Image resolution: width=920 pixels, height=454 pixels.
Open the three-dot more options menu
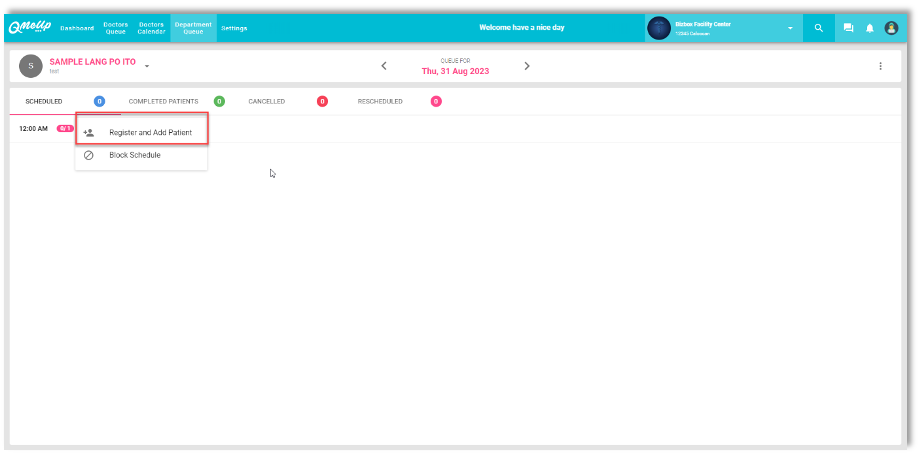coord(880,66)
